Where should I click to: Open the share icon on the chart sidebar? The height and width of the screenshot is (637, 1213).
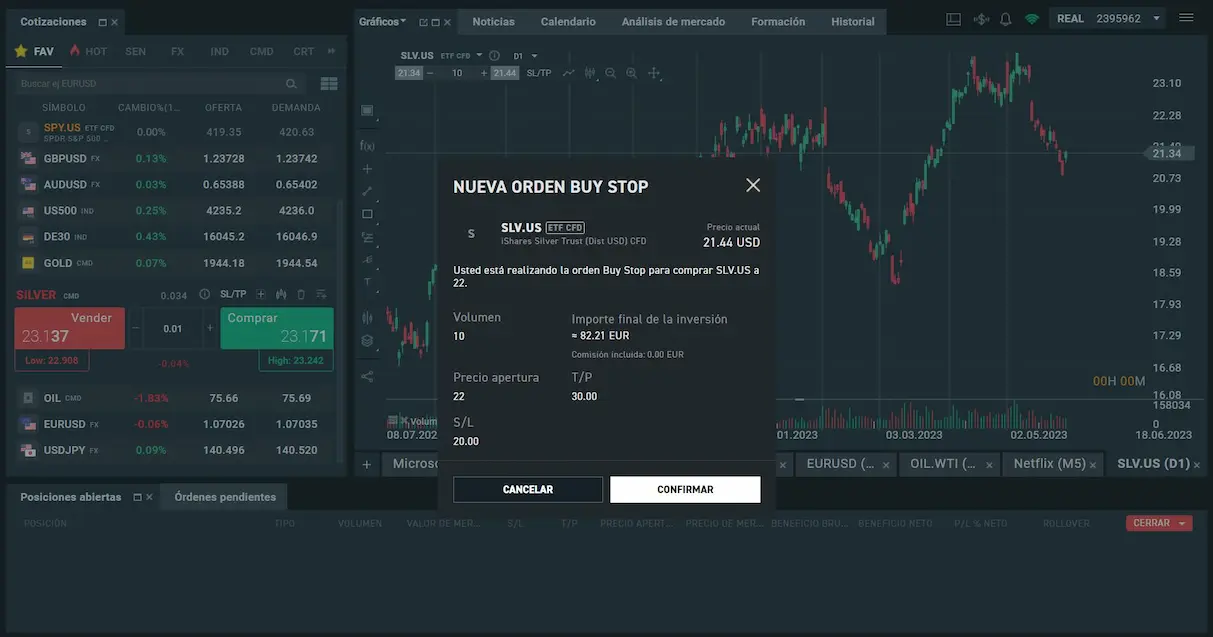click(367, 377)
